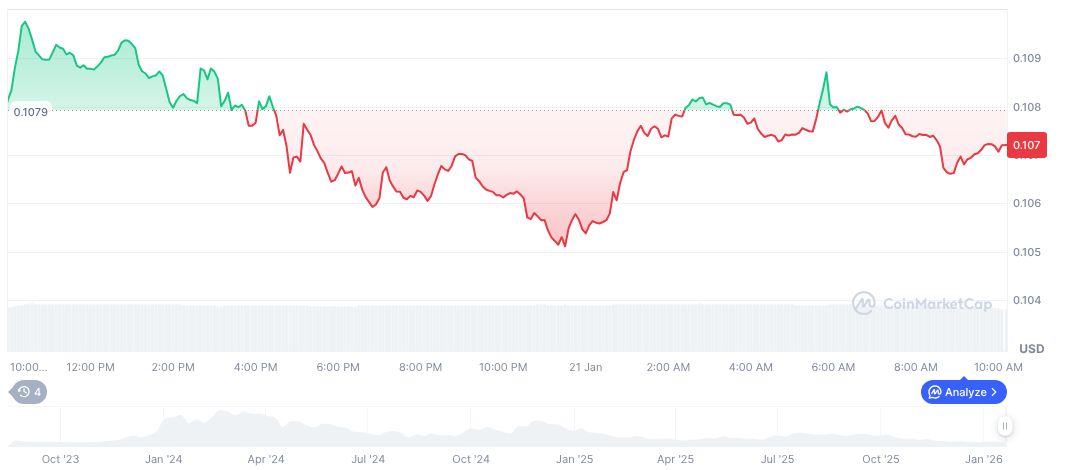Select Jul '24 in range navigator
Screen dimensions: 1072x470
coord(368,459)
